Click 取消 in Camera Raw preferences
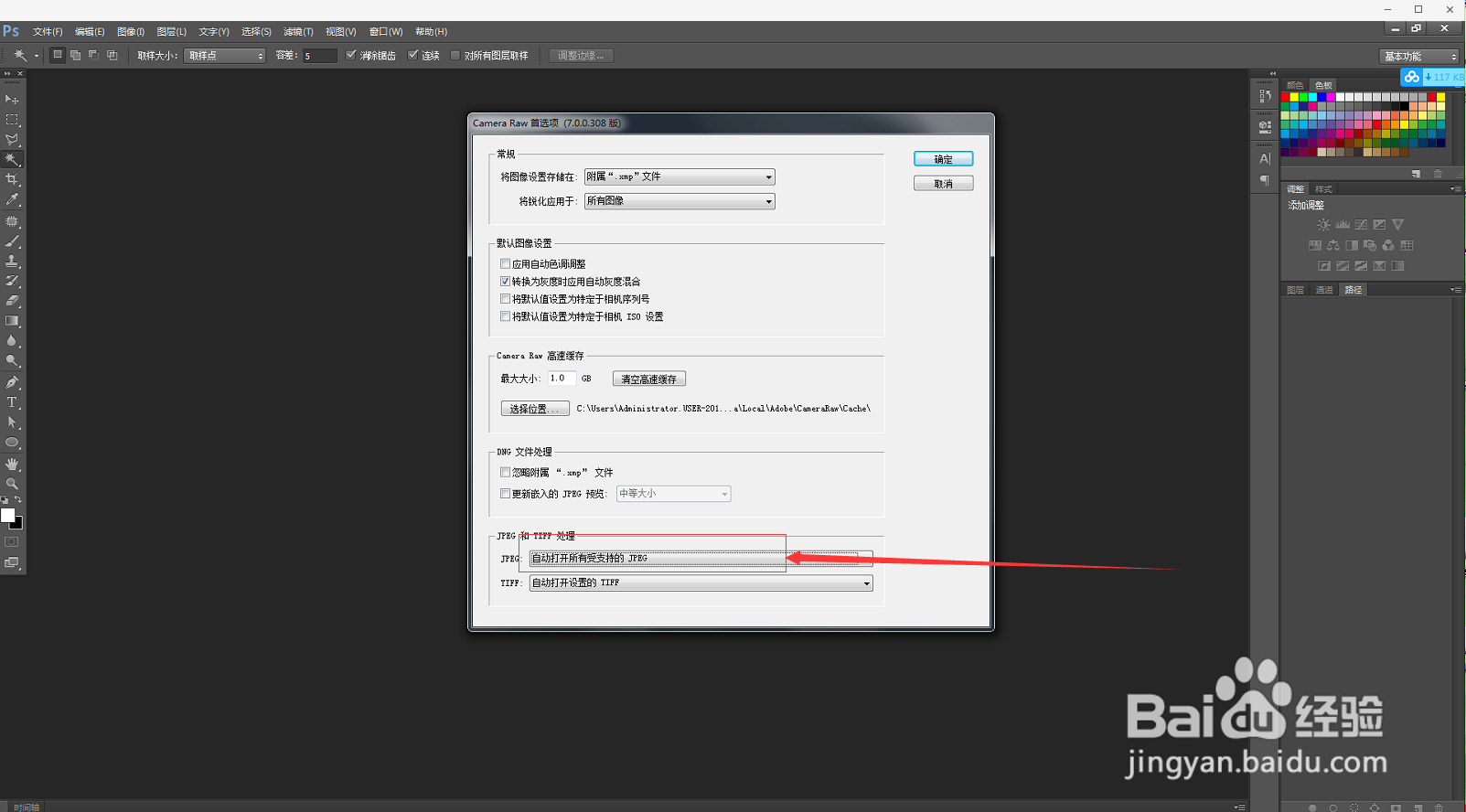 943,184
